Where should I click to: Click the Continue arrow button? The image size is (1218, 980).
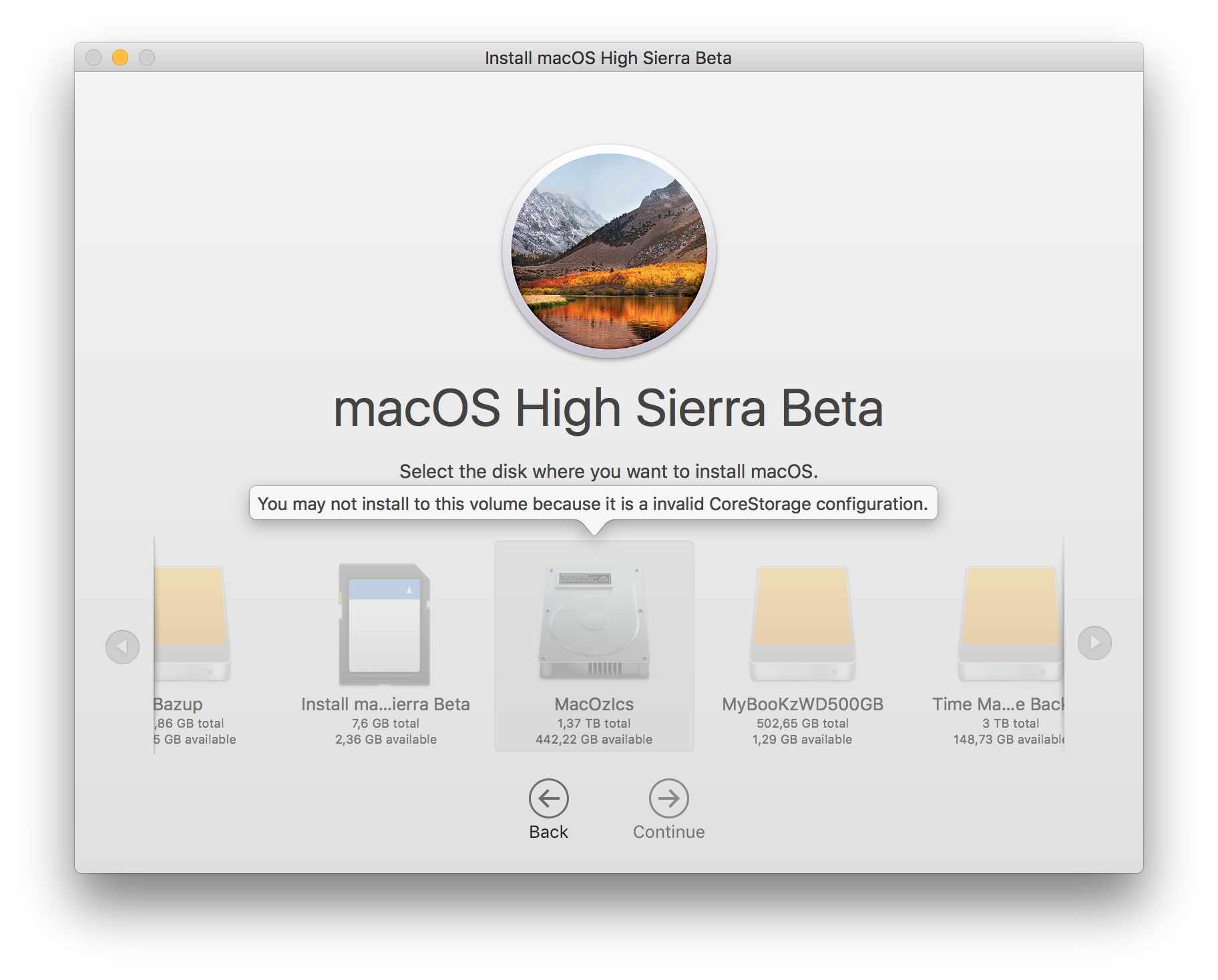coord(668,798)
